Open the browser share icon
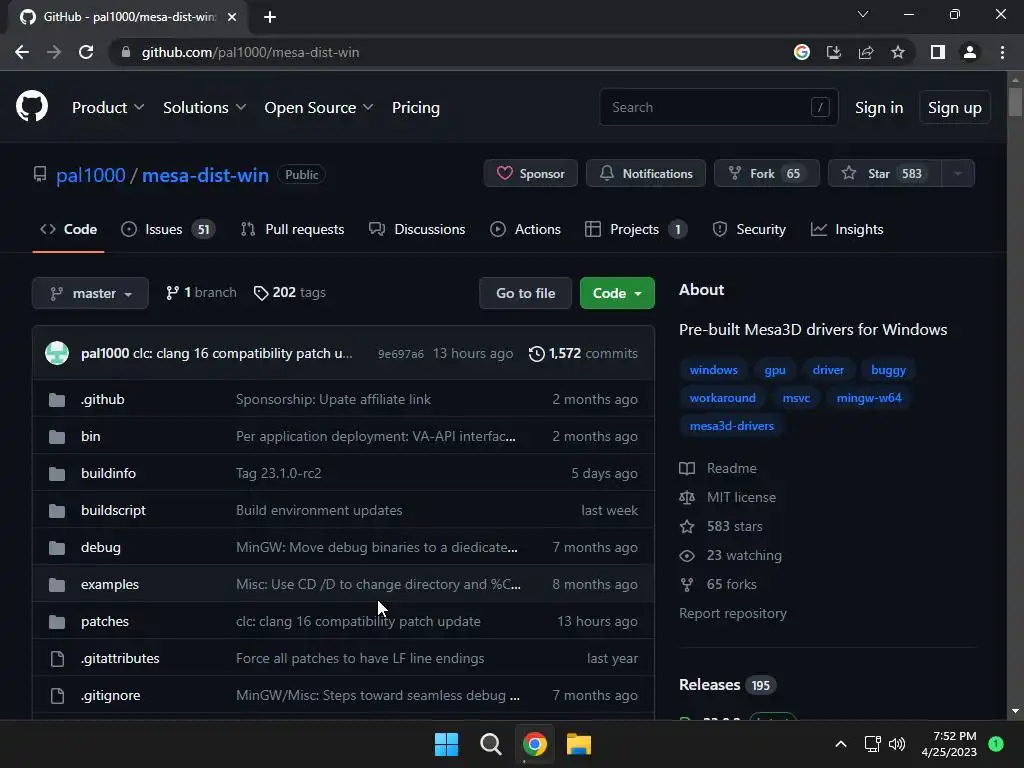This screenshot has width=1024, height=768. 866,52
